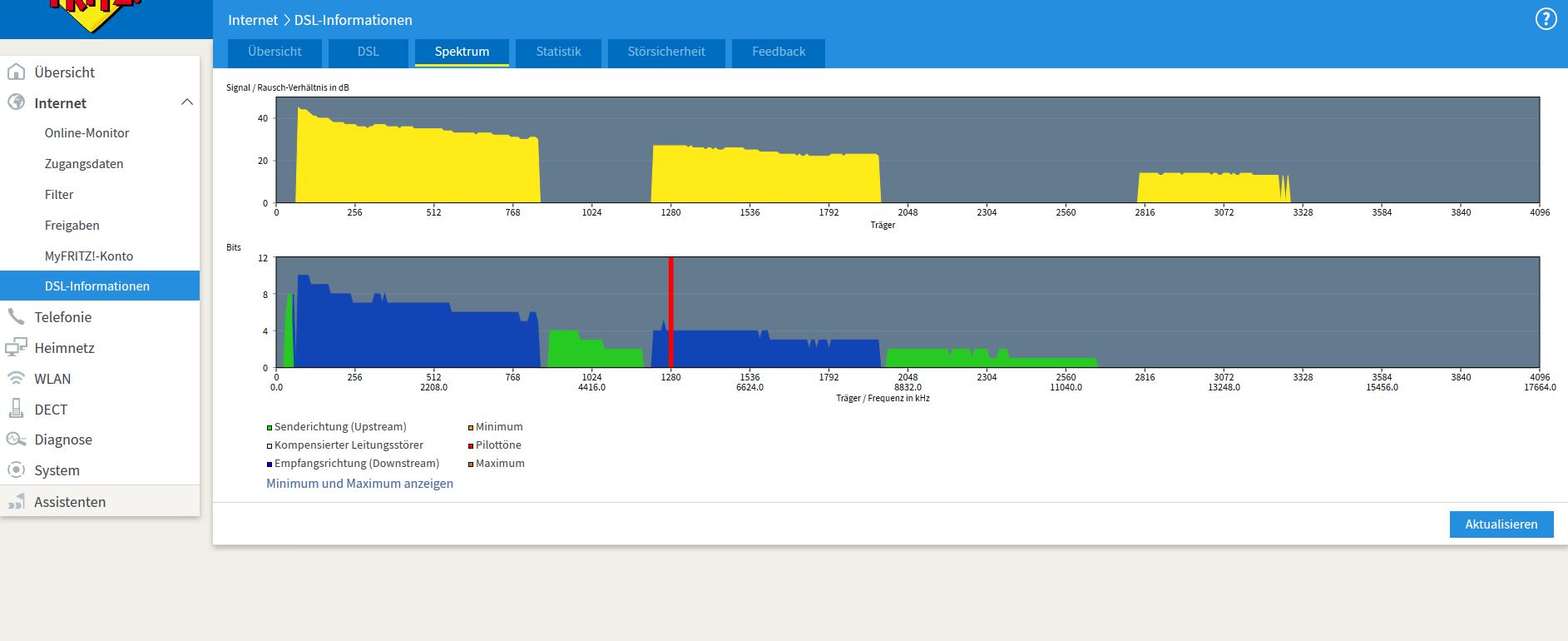Open MyFRITZ!-Konto menu entry

pos(89,256)
